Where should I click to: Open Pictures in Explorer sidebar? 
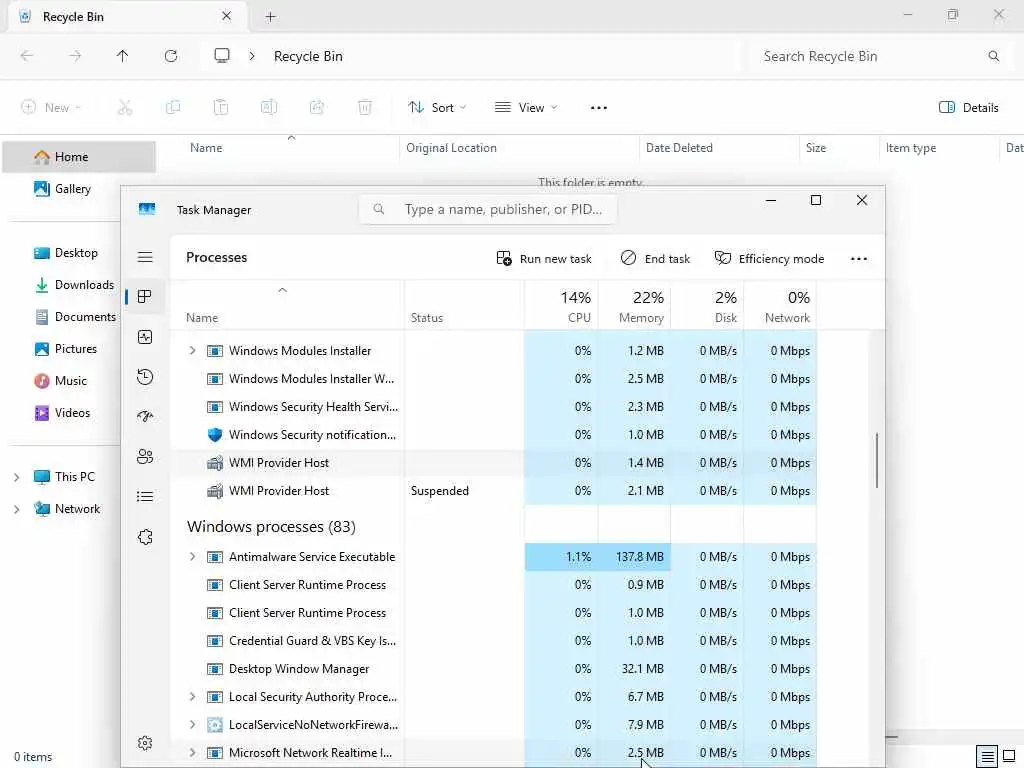tap(65, 349)
